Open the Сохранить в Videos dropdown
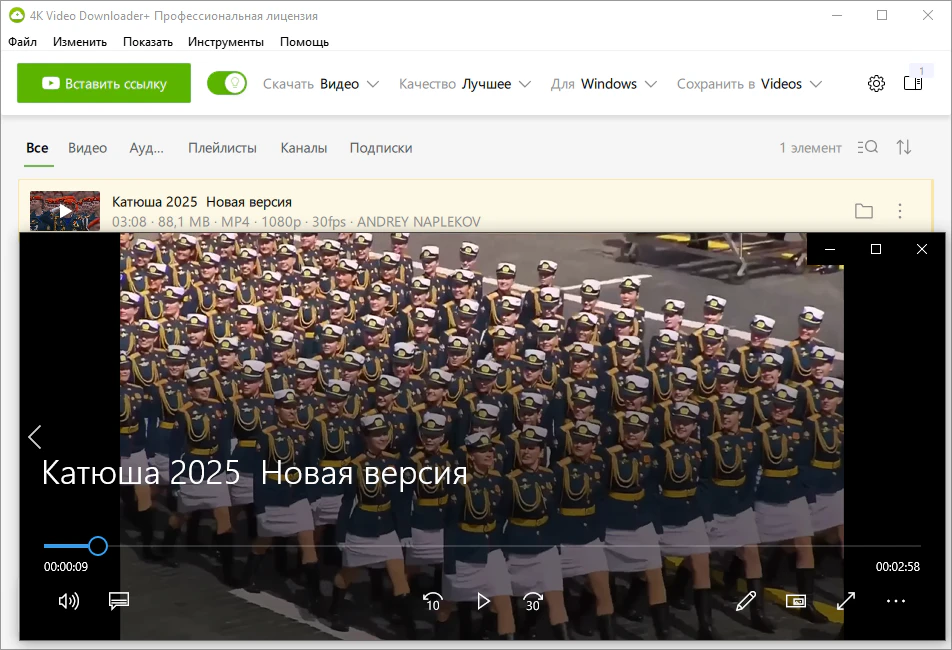 [x=750, y=84]
